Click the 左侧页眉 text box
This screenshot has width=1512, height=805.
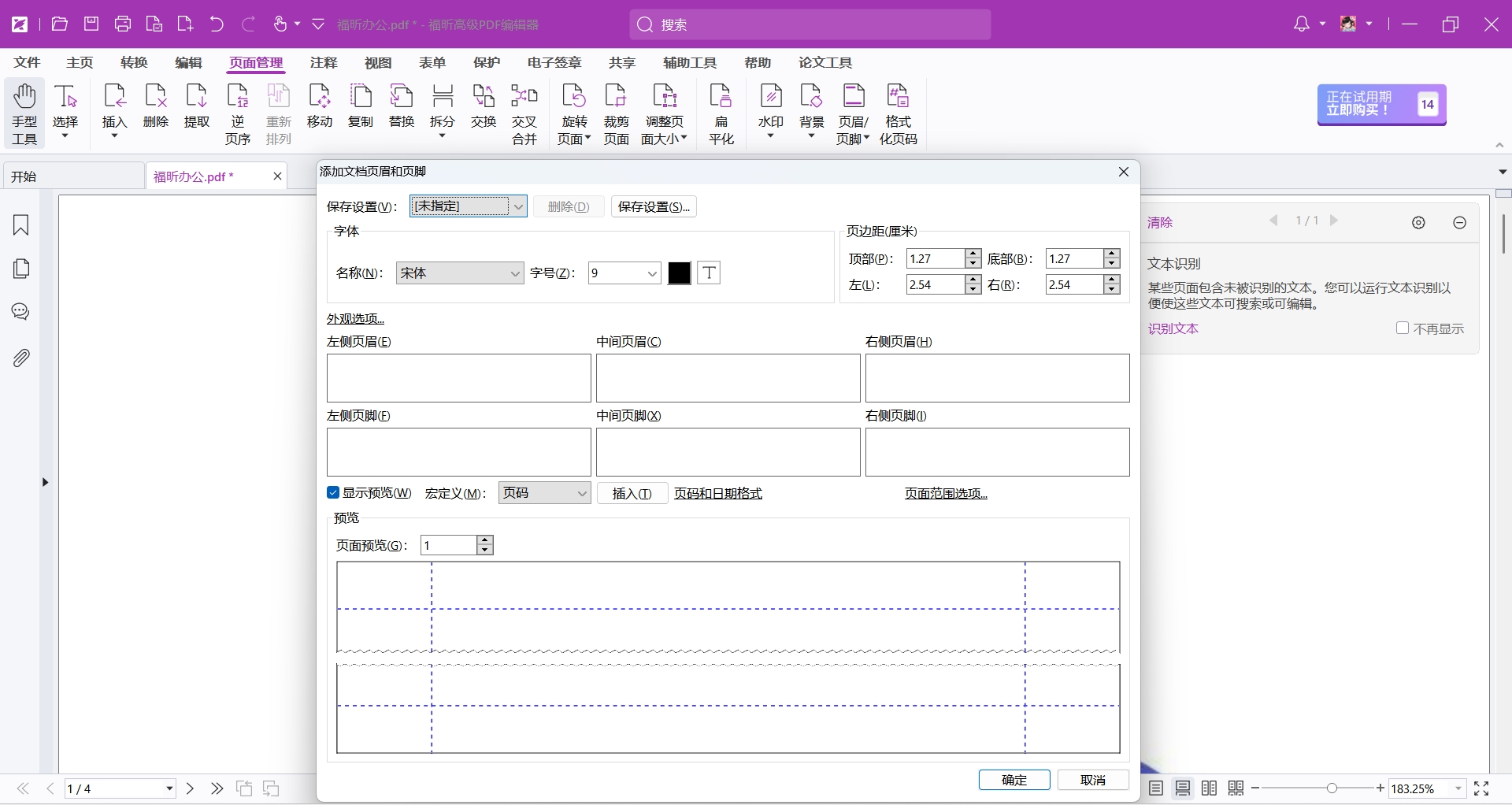458,378
